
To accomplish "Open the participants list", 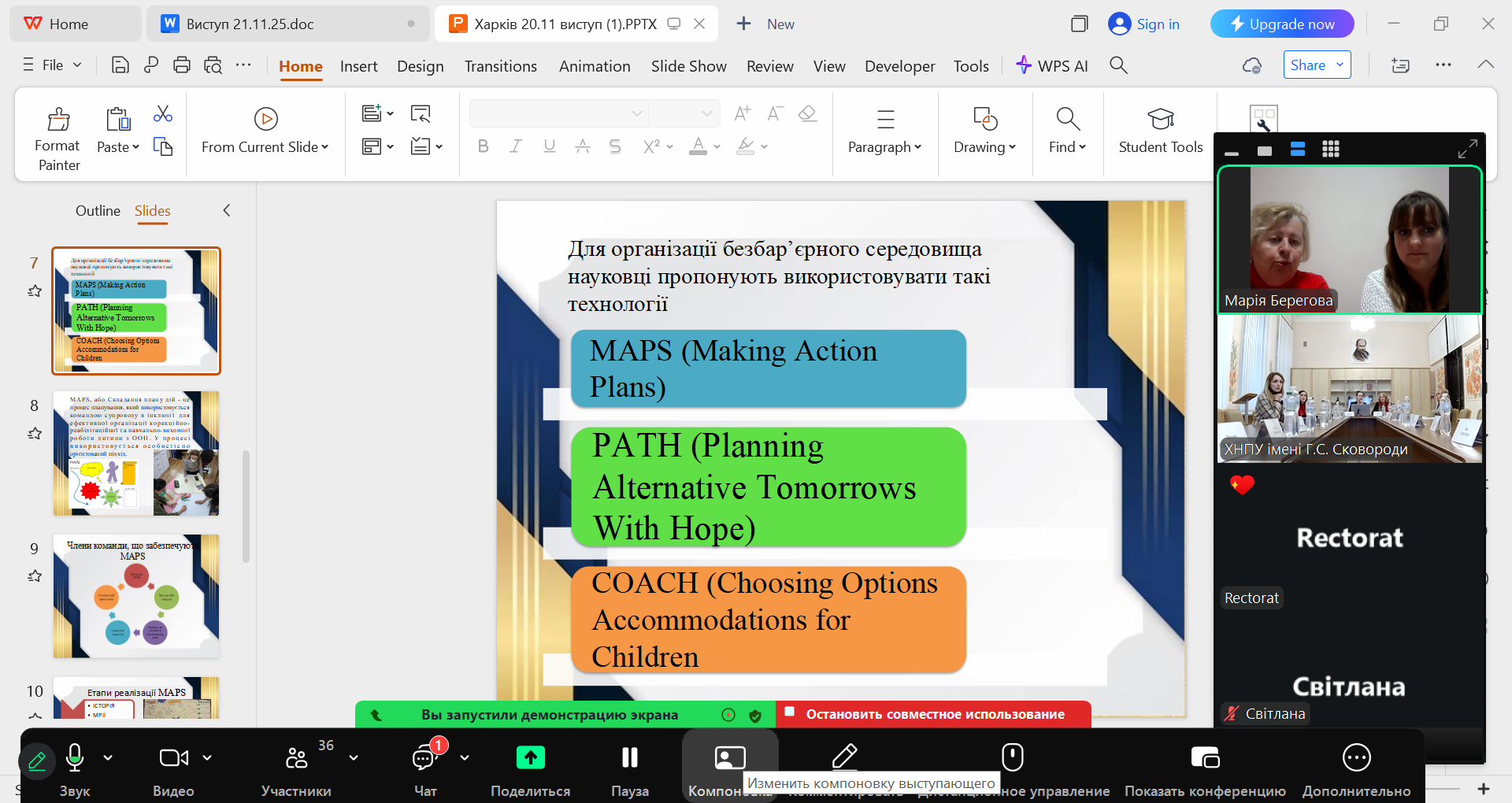I will (x=296, y=758).
